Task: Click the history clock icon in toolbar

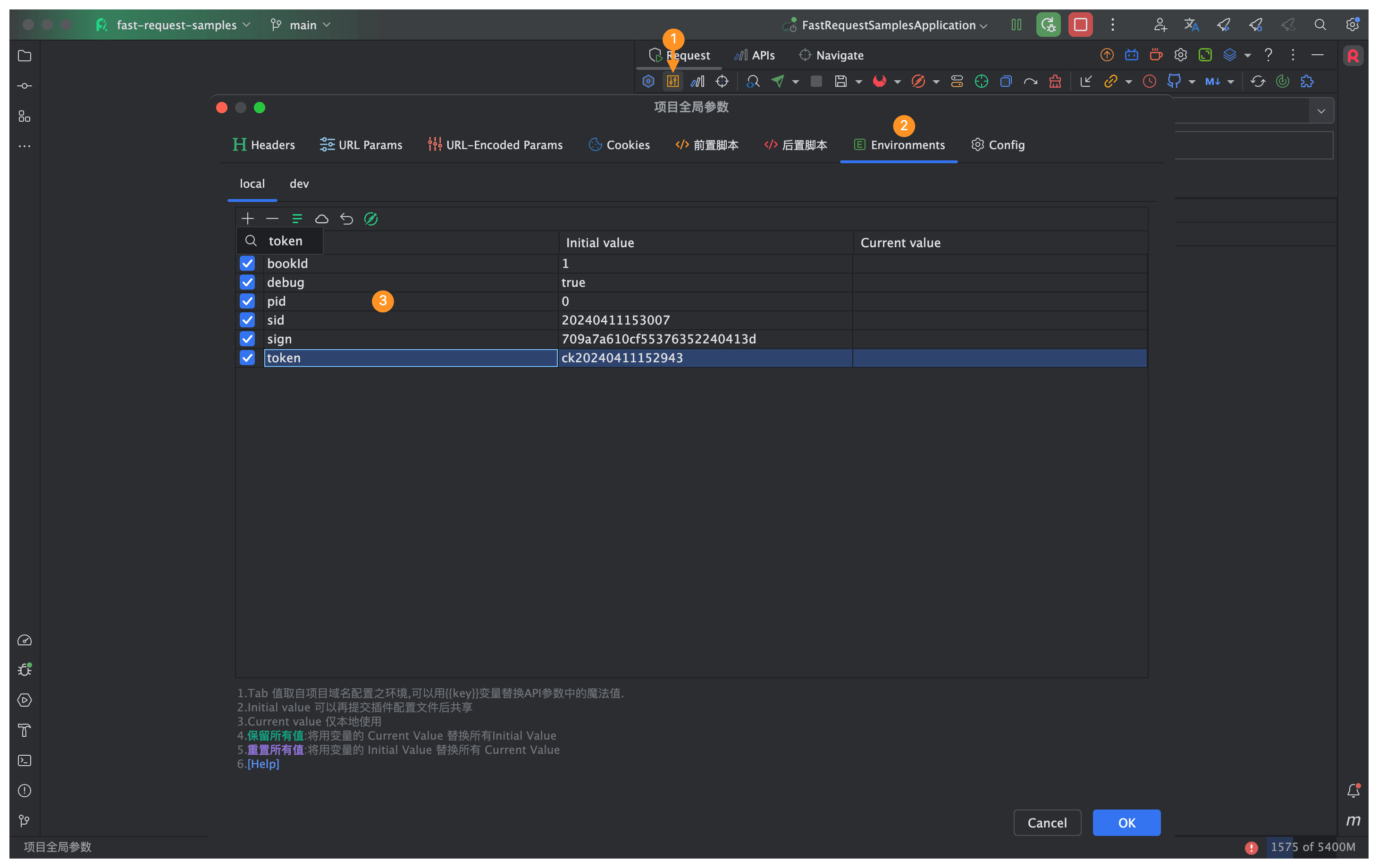Action: tap(1149, 81)
